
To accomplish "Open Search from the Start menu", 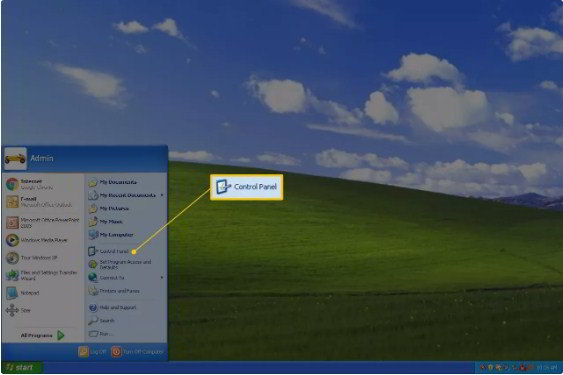I will pyautogui.click(x=102, y=321).
